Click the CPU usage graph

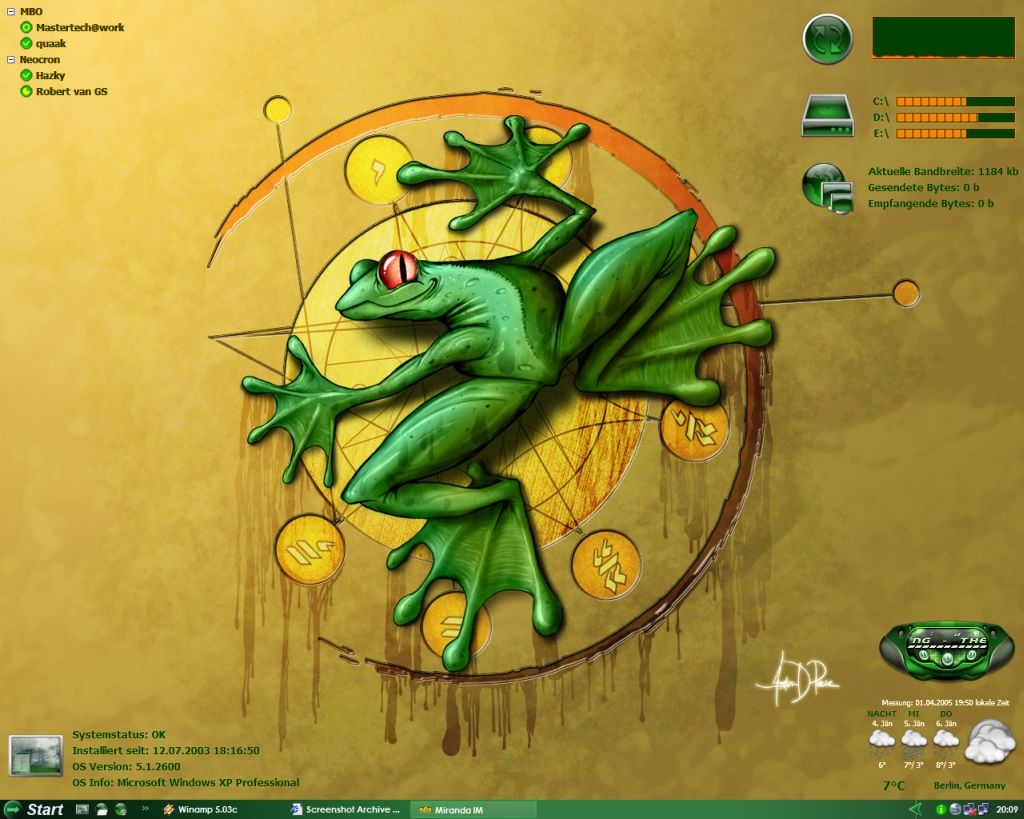tap(943, 38)
